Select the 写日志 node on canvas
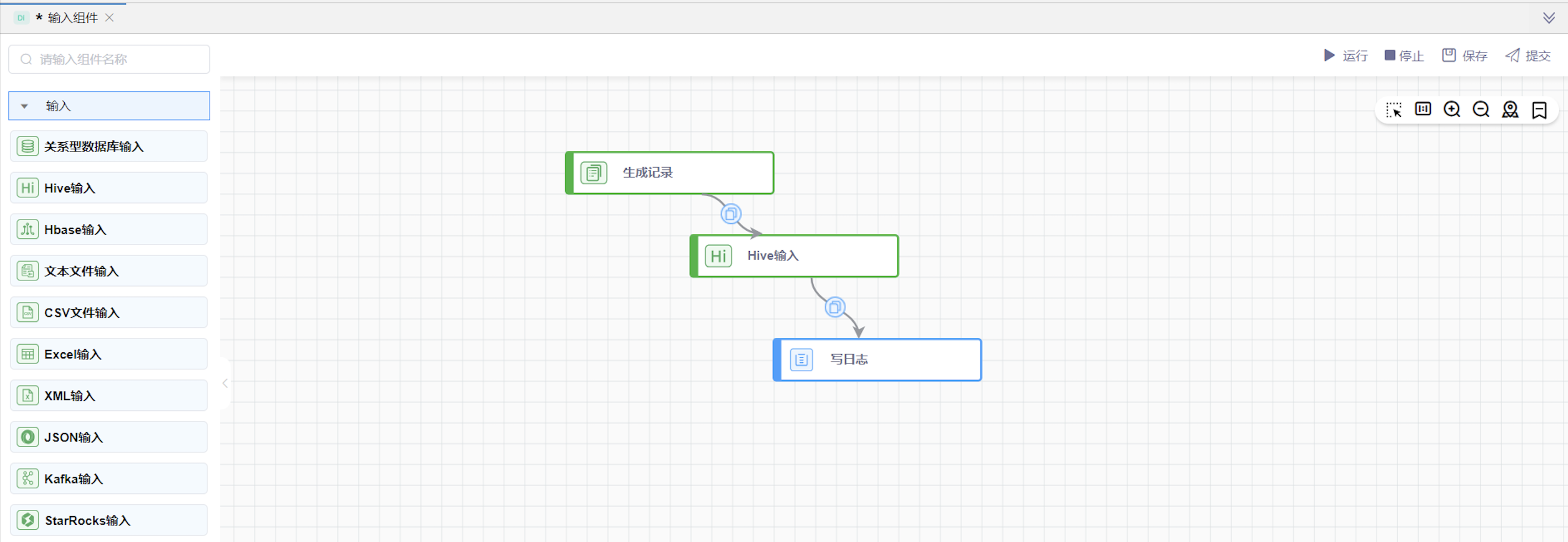This screenshot has width=1568, height=542. point(876,360)
